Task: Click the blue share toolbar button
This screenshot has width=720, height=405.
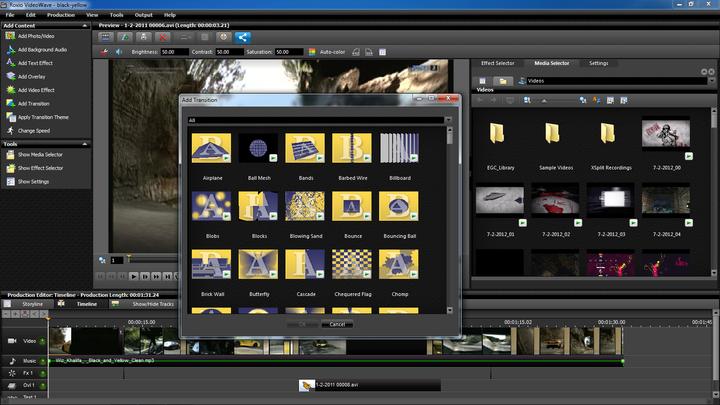Action: [243, 37]
